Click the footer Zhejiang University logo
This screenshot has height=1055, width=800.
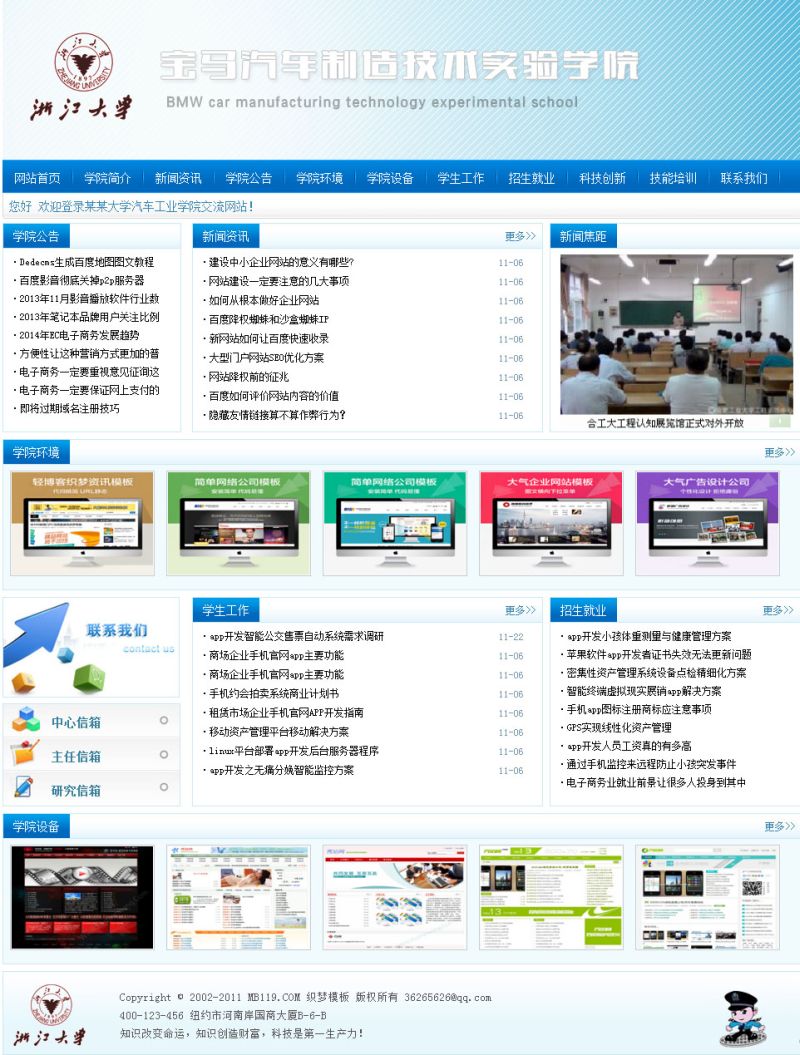[x=50, y=1014]
